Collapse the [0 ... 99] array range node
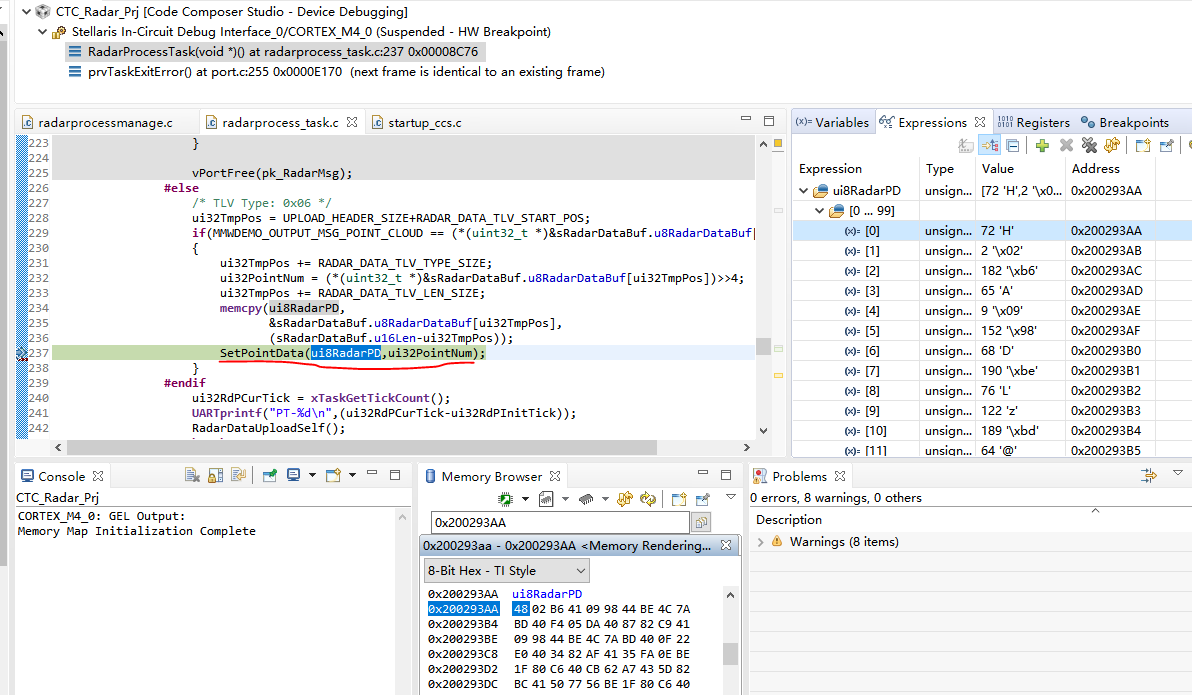The image size is (1192, 695). point(820,211)
